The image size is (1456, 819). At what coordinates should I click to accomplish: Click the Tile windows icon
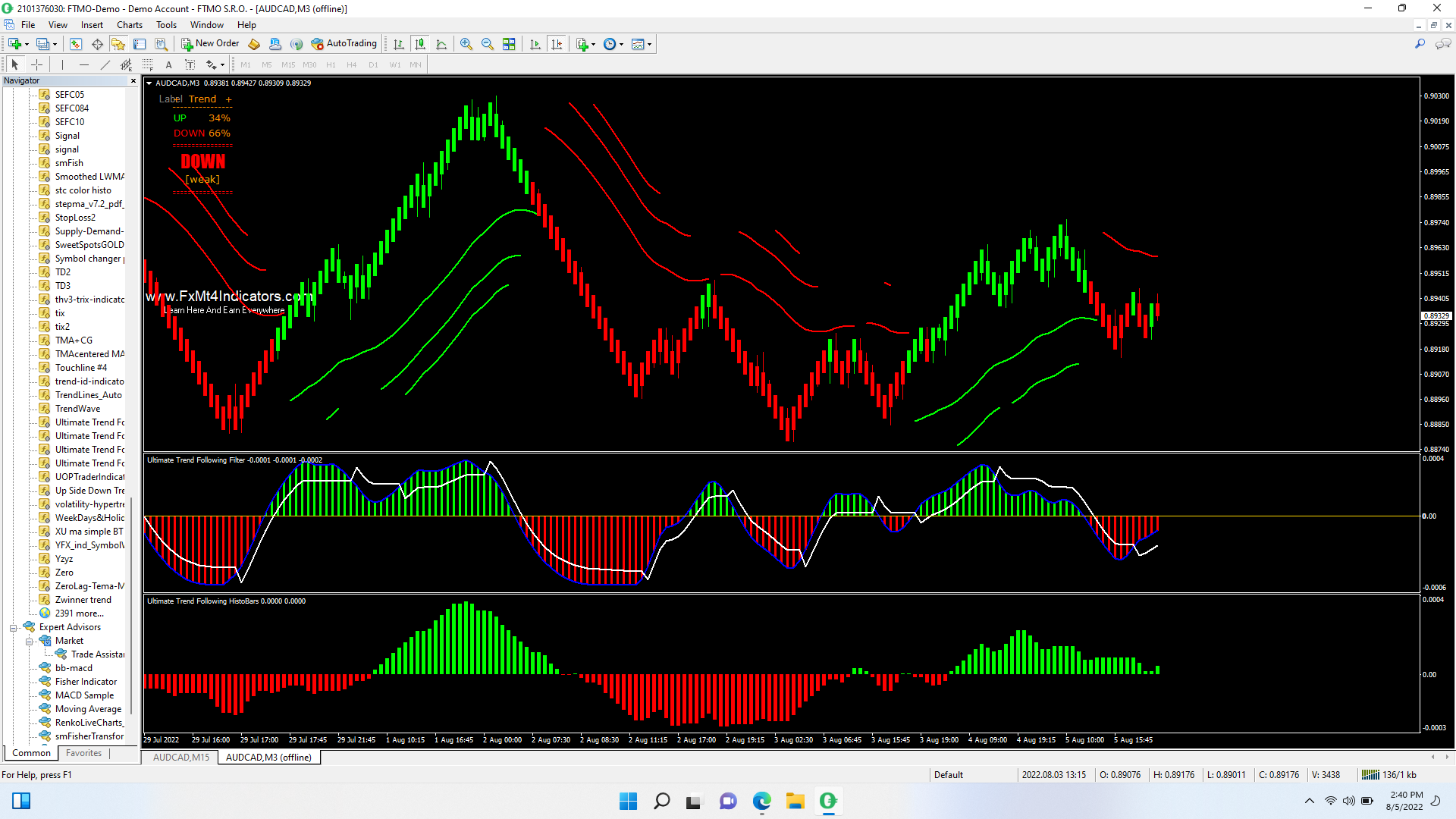[x=509, y=44]
